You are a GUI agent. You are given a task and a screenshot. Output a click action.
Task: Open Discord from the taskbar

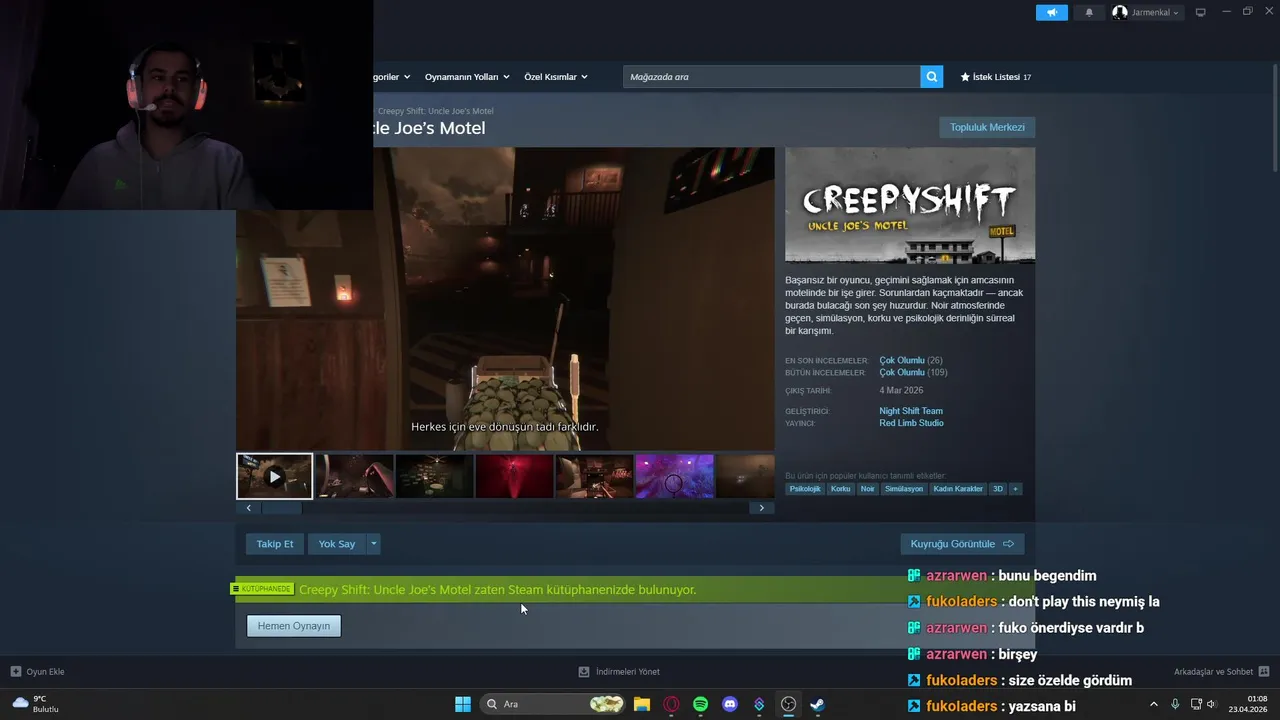(730, 704)
